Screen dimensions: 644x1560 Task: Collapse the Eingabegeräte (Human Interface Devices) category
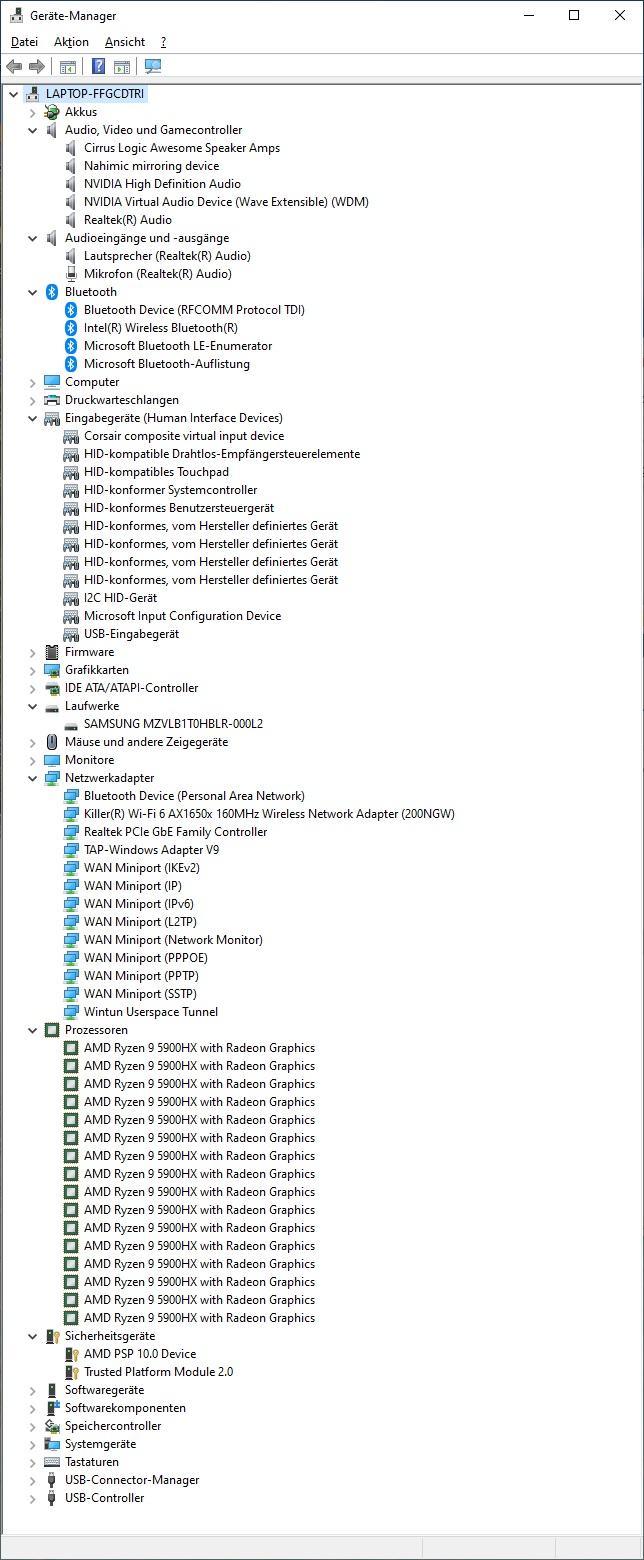tap(32, 418)
